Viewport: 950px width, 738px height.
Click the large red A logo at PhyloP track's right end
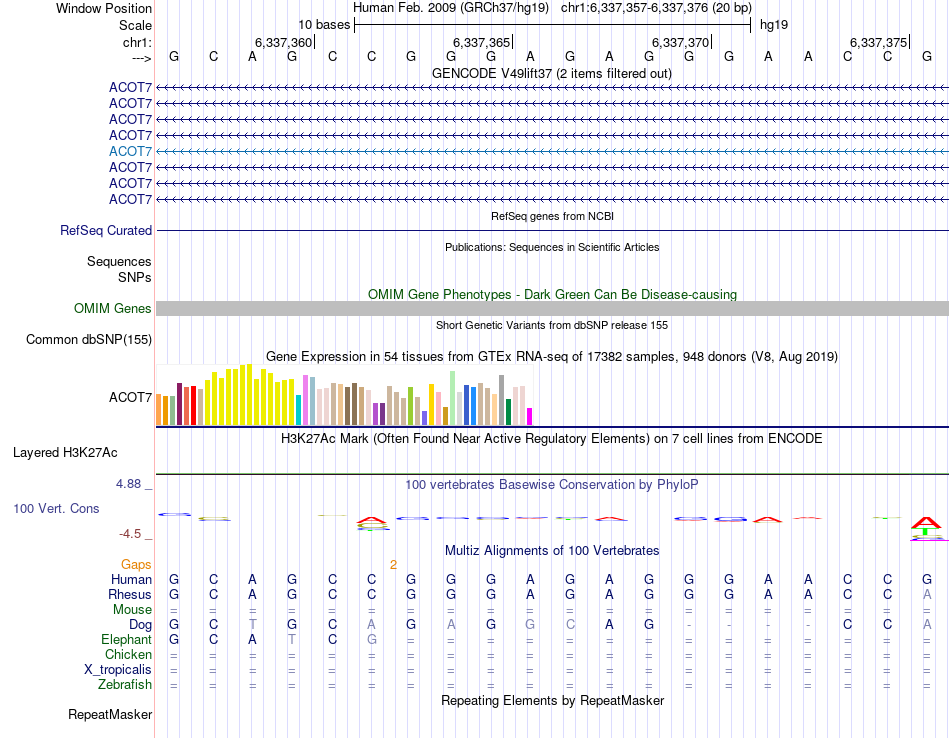tap(926, 522)
